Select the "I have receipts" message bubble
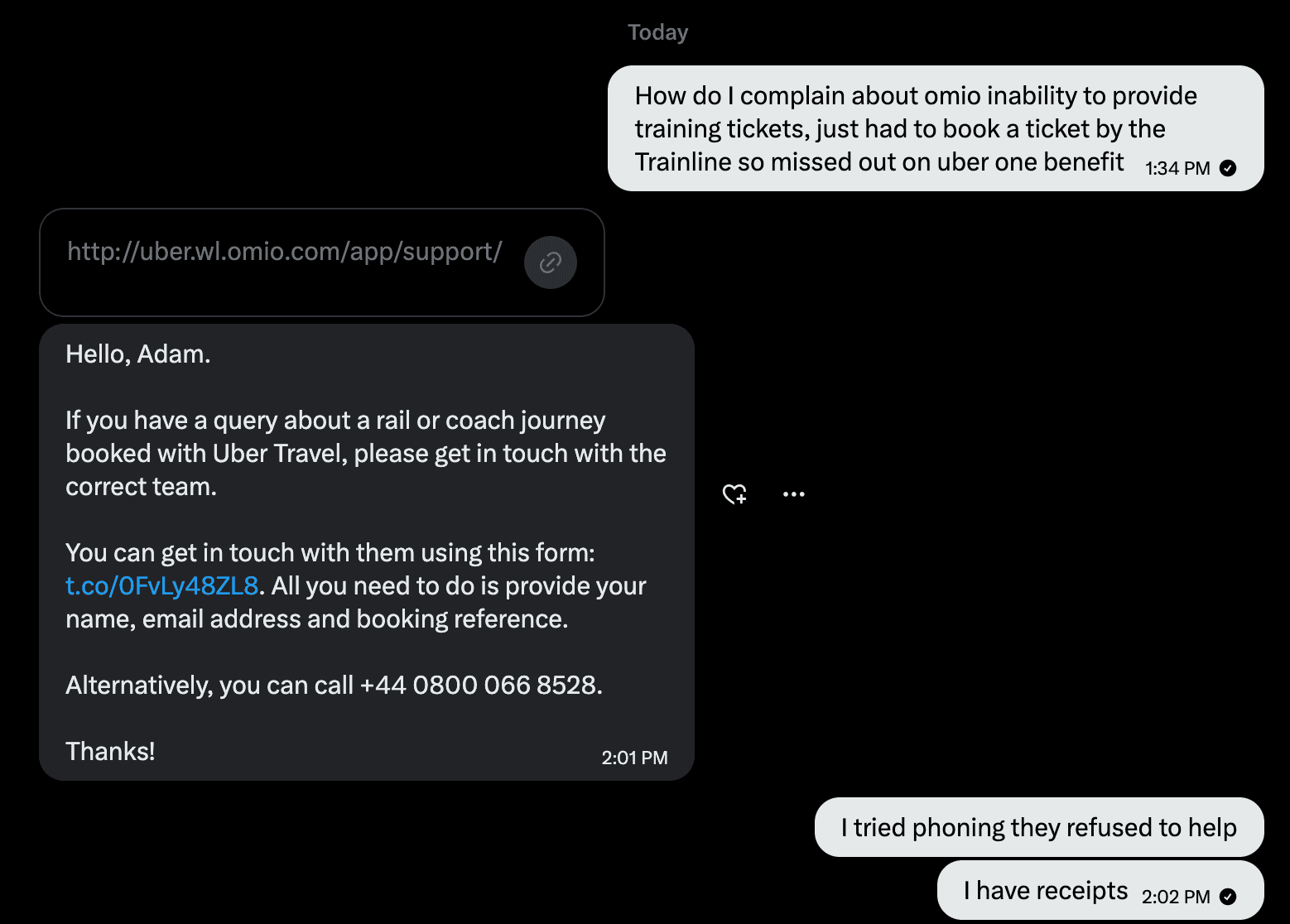The width and height of the screenshot is (1290, 924). pos(1045,891)
